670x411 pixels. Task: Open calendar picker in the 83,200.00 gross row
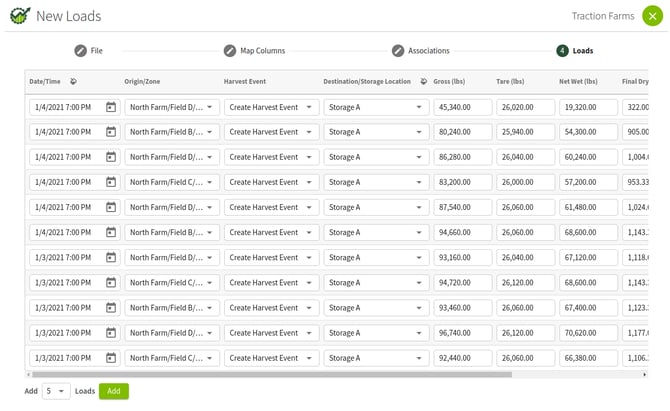coord(110,182)
